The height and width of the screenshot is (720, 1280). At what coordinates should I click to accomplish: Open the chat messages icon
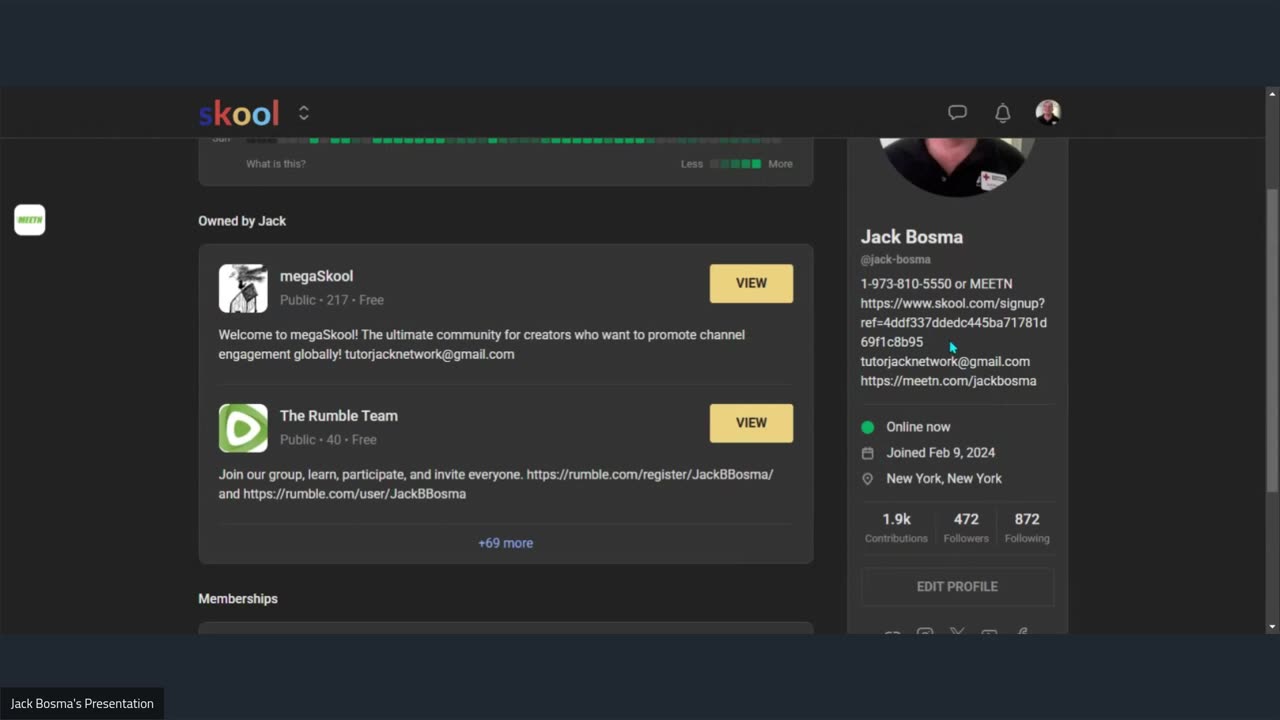pos(957,113)
